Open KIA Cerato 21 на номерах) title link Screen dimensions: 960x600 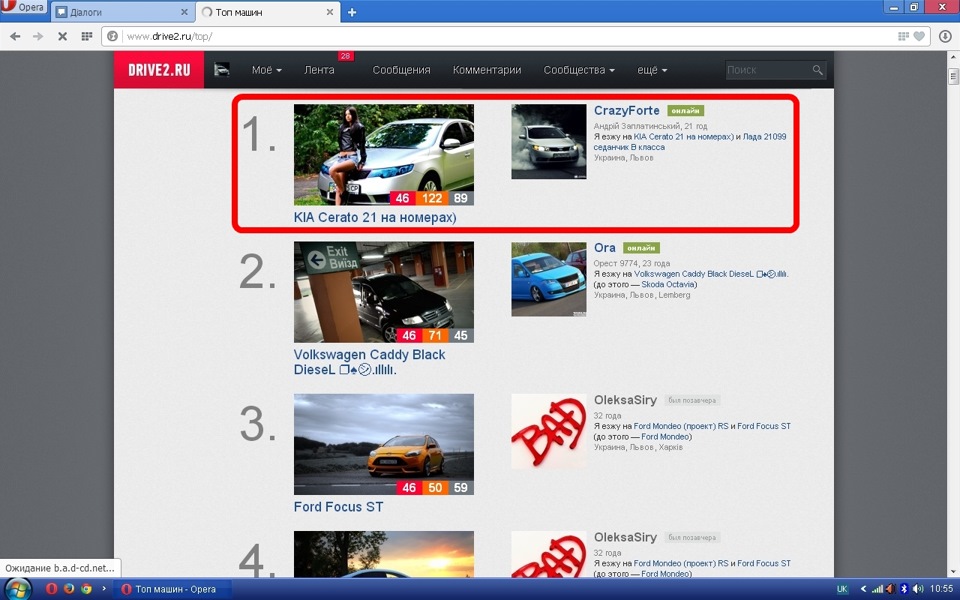[x=375, y=217]
